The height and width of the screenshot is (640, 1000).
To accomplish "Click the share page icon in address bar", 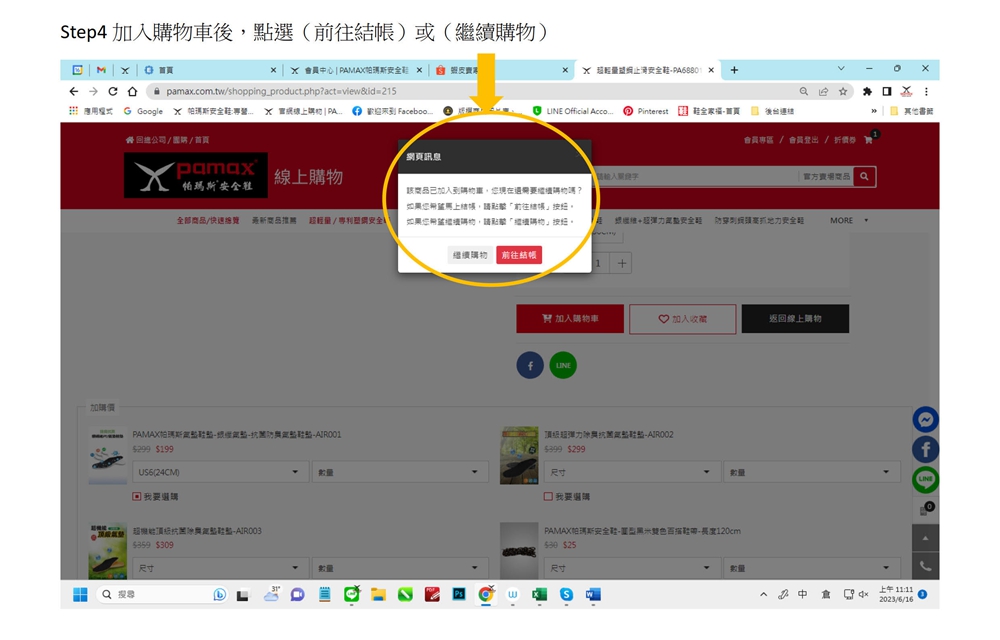I will click(x=823, y=91).
